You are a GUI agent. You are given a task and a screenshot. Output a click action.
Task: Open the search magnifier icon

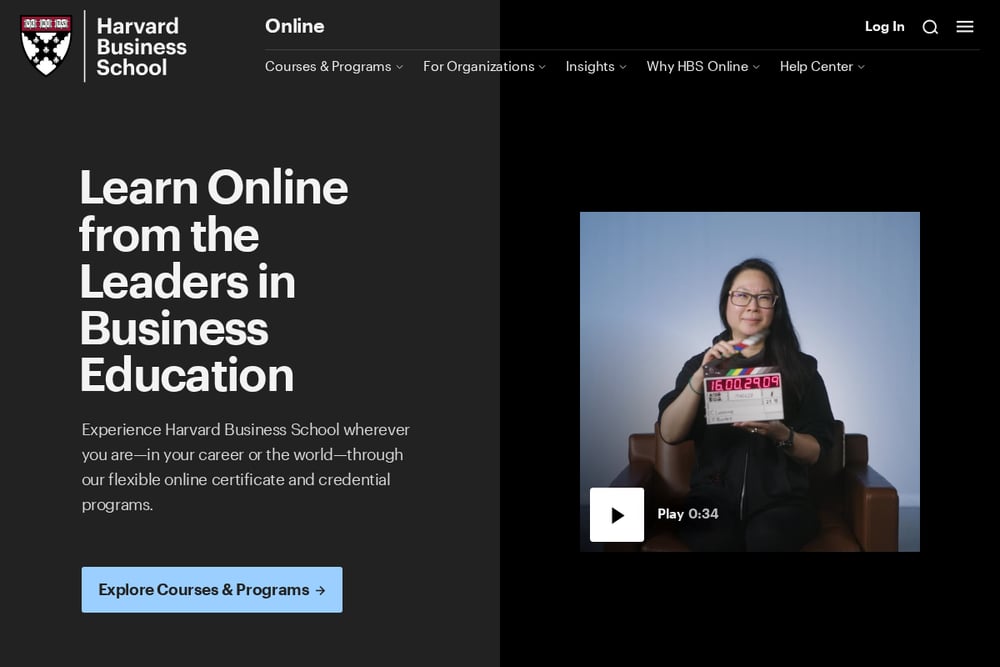930,27
